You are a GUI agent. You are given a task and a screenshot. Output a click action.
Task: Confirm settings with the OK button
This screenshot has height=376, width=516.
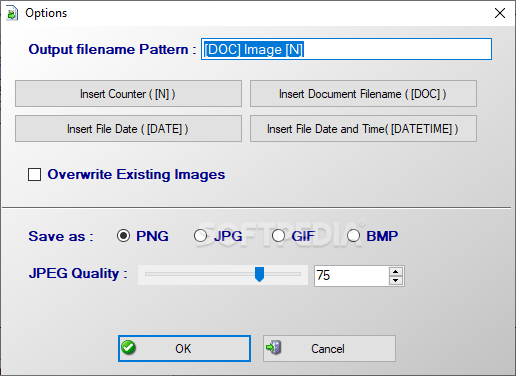pos(184,348)
